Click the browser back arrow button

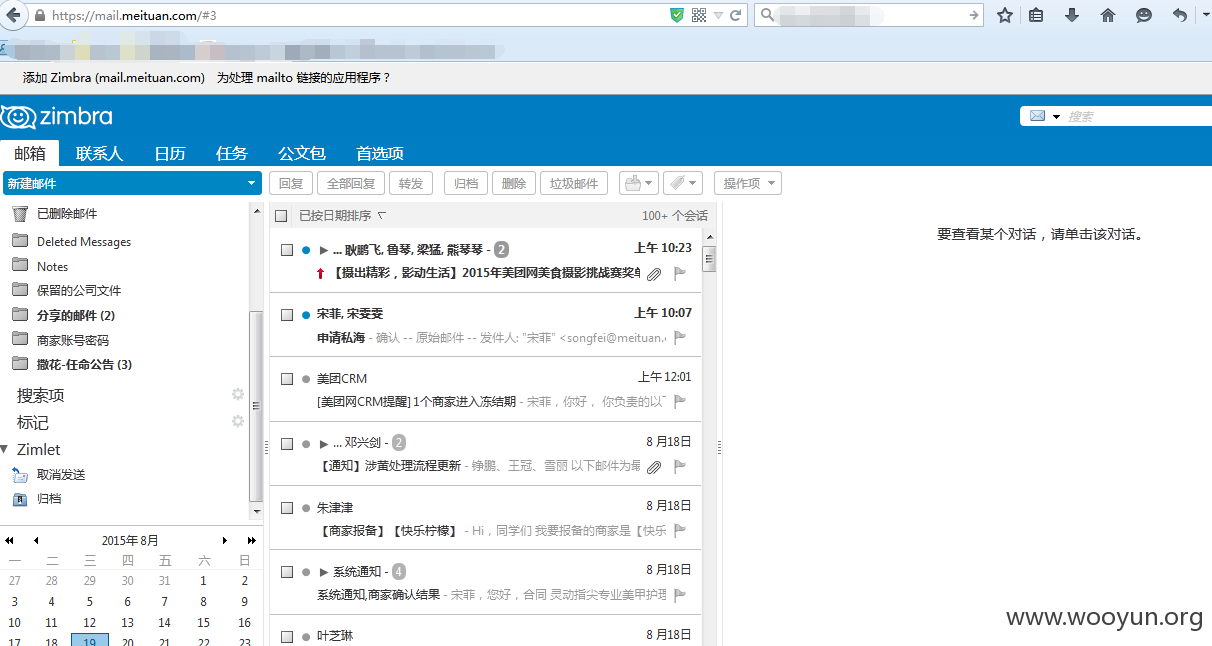(x=14, y=15)
